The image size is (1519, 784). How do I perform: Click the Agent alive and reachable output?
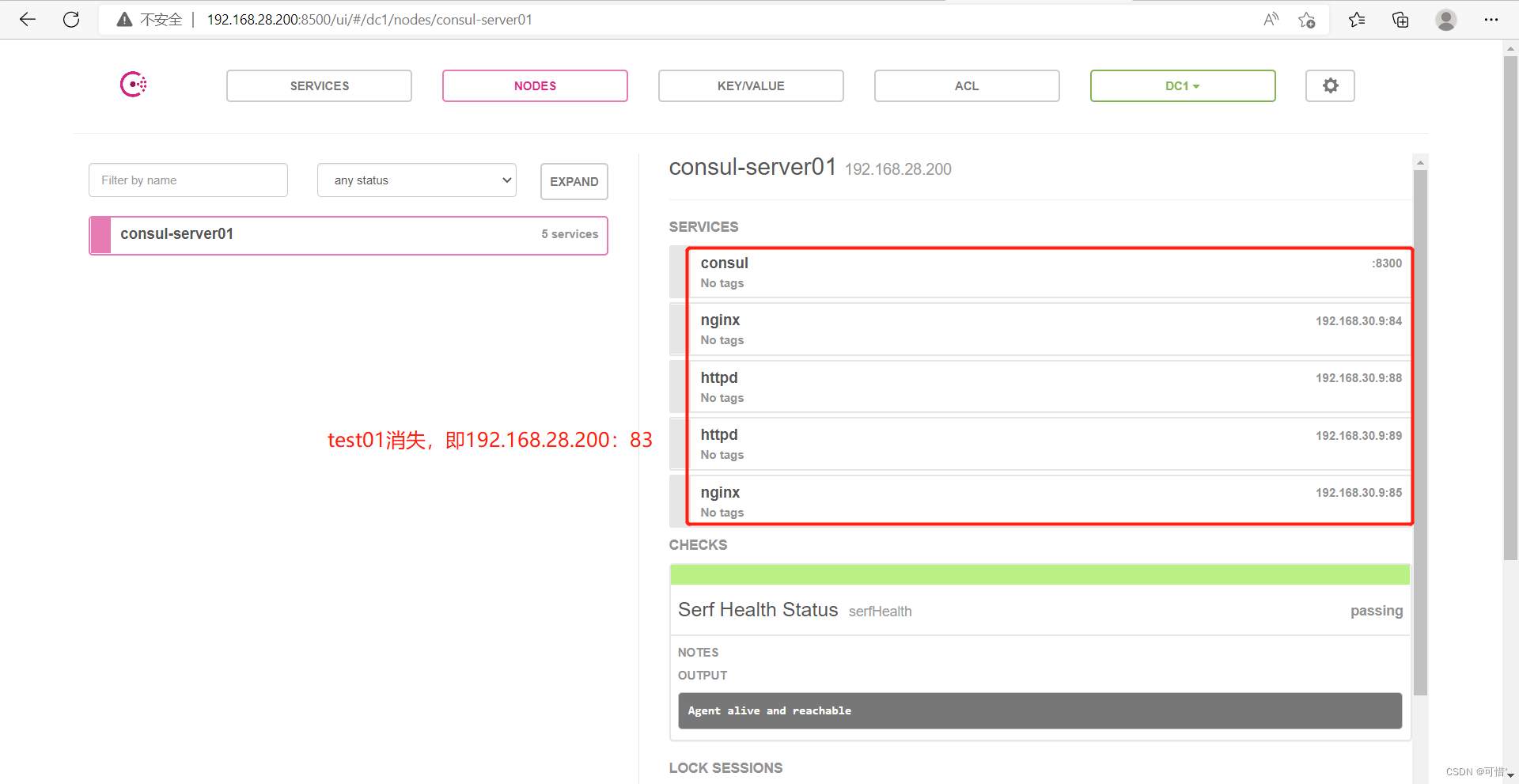point(1040,710)
